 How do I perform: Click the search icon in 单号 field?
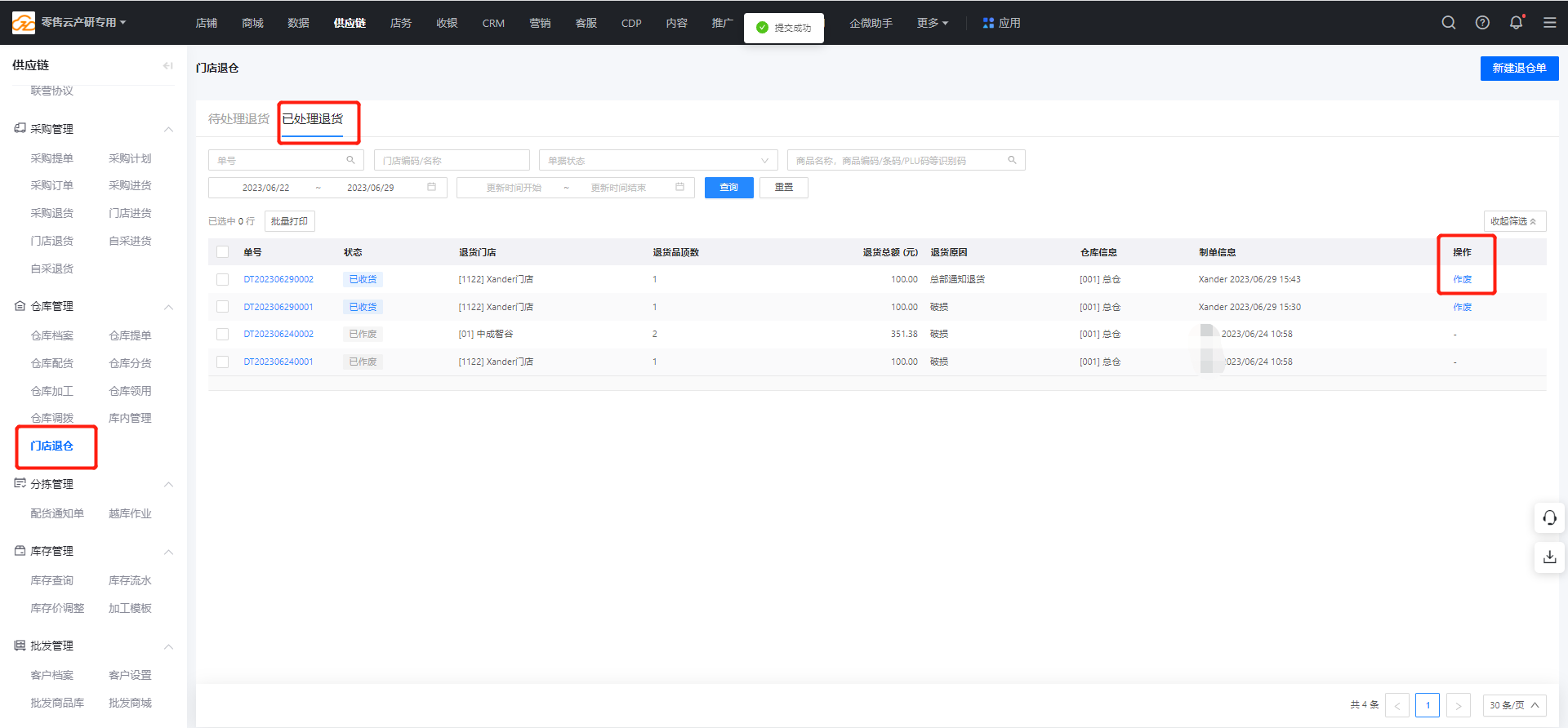pos(350,160)
